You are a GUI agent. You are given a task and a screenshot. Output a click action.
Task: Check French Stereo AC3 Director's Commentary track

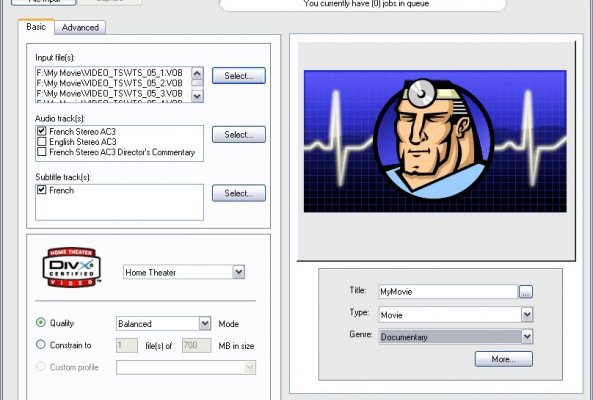(42, 152)
